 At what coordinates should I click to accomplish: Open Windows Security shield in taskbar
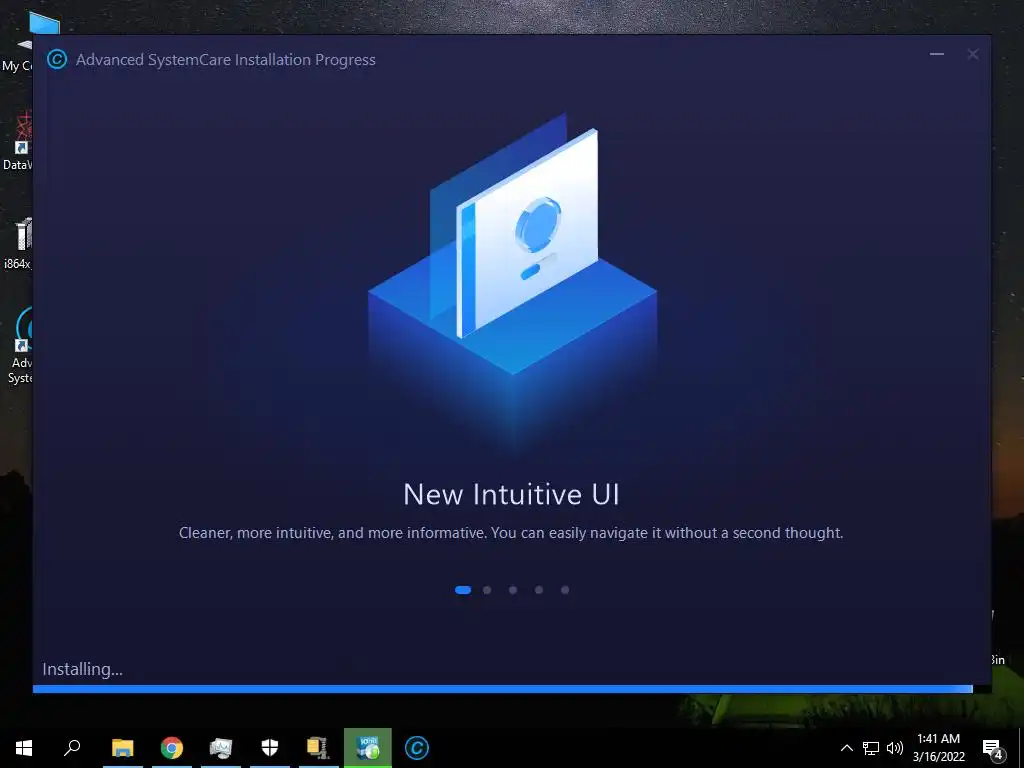[x=270, y=748]
